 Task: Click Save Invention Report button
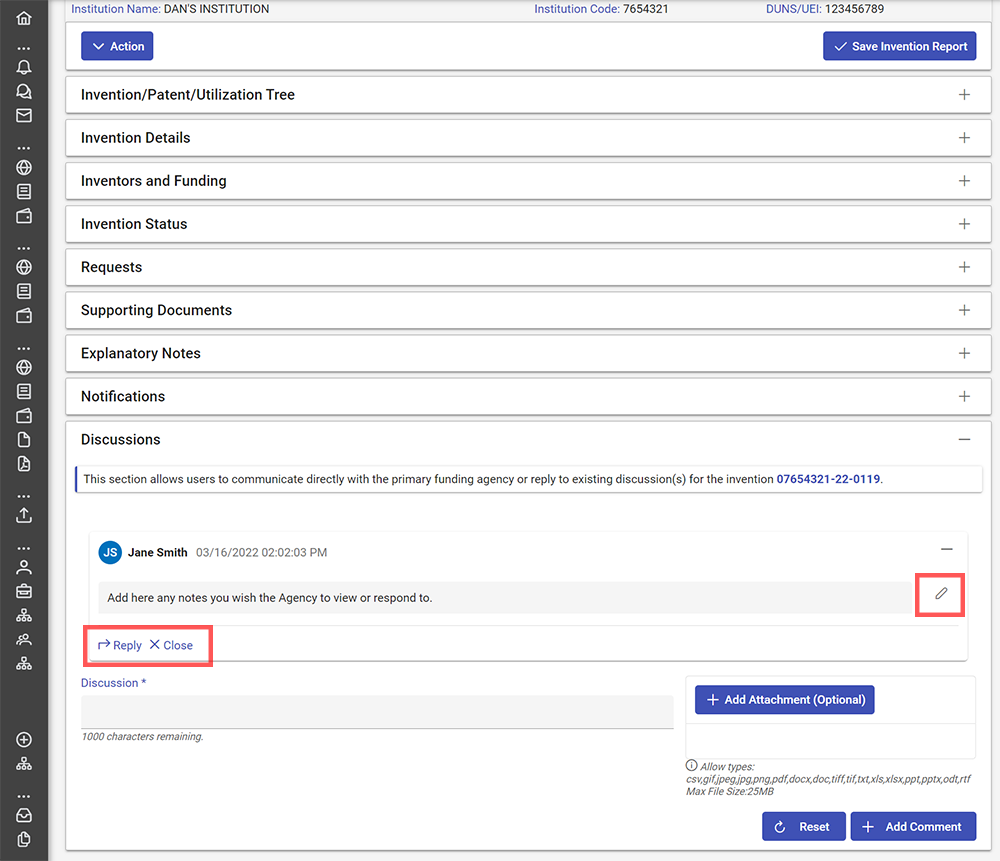(899, 46)
